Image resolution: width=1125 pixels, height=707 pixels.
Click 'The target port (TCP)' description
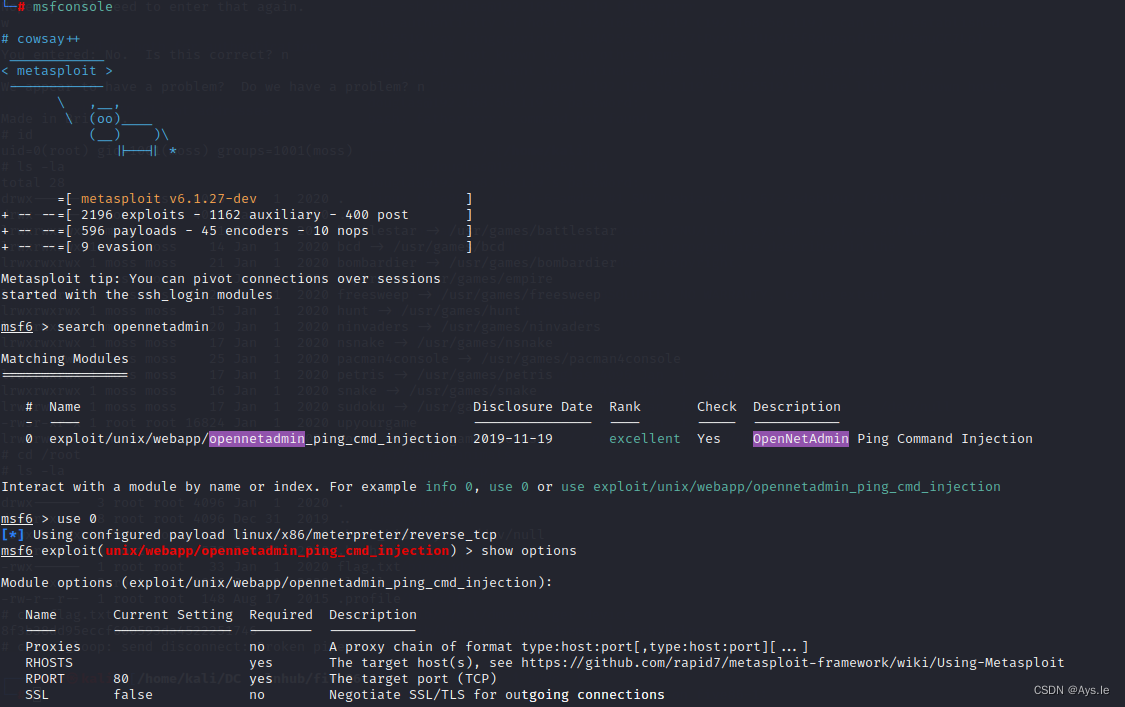point(413,679)
